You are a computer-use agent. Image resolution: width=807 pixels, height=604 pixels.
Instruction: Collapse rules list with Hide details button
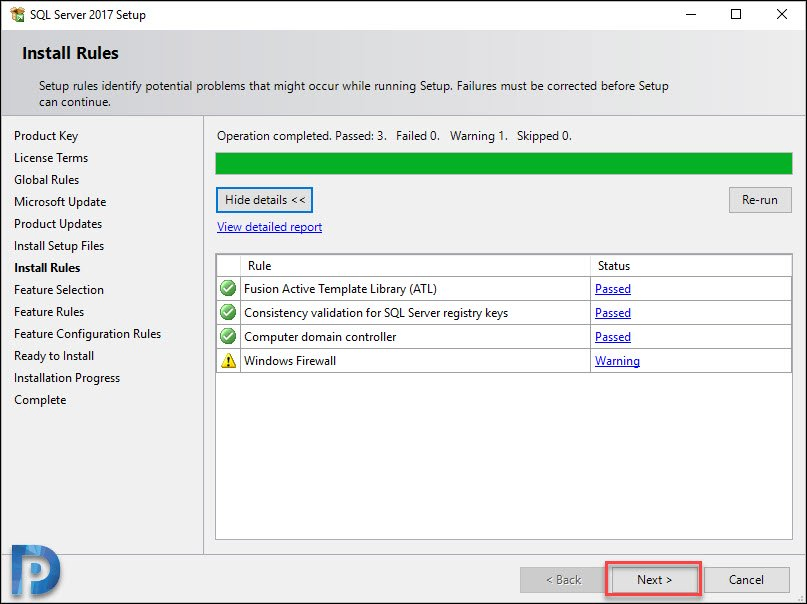pyautogui.click(x=265, y=200)
